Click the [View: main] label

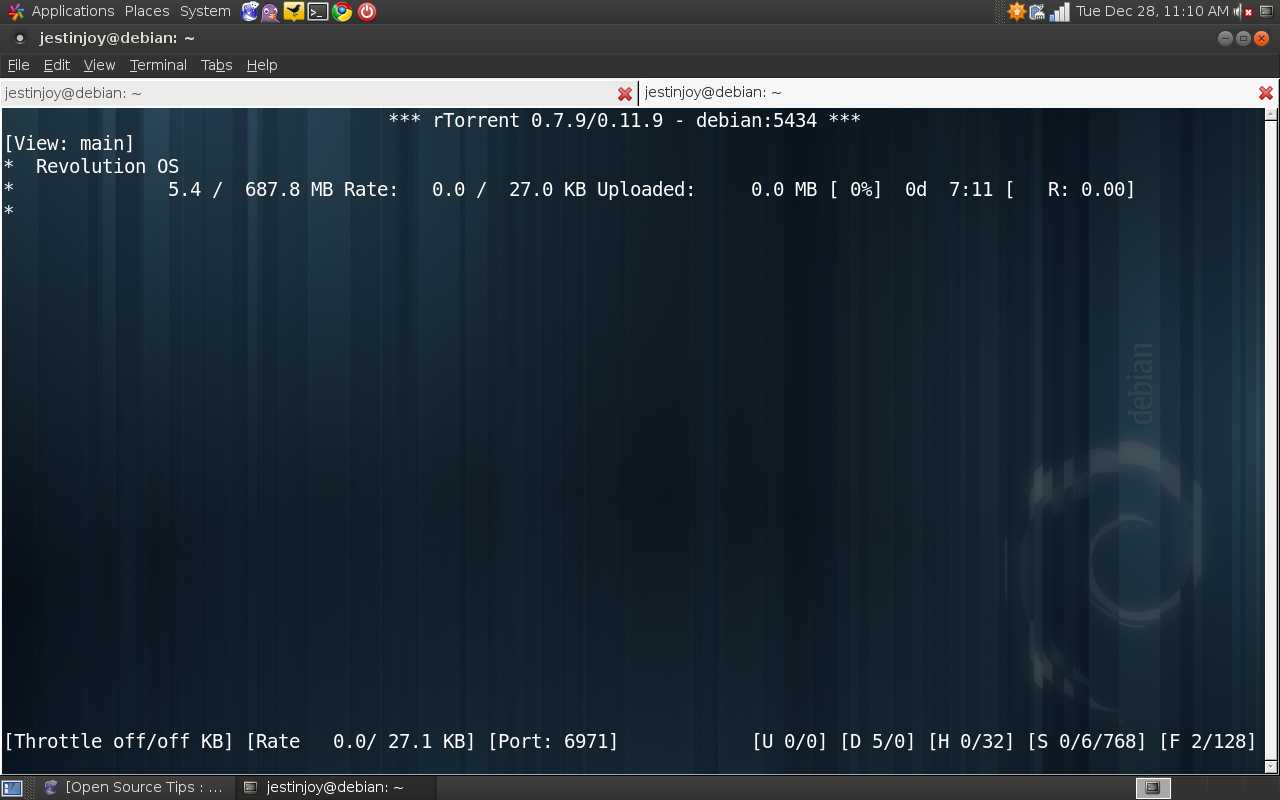click(69, 143)
